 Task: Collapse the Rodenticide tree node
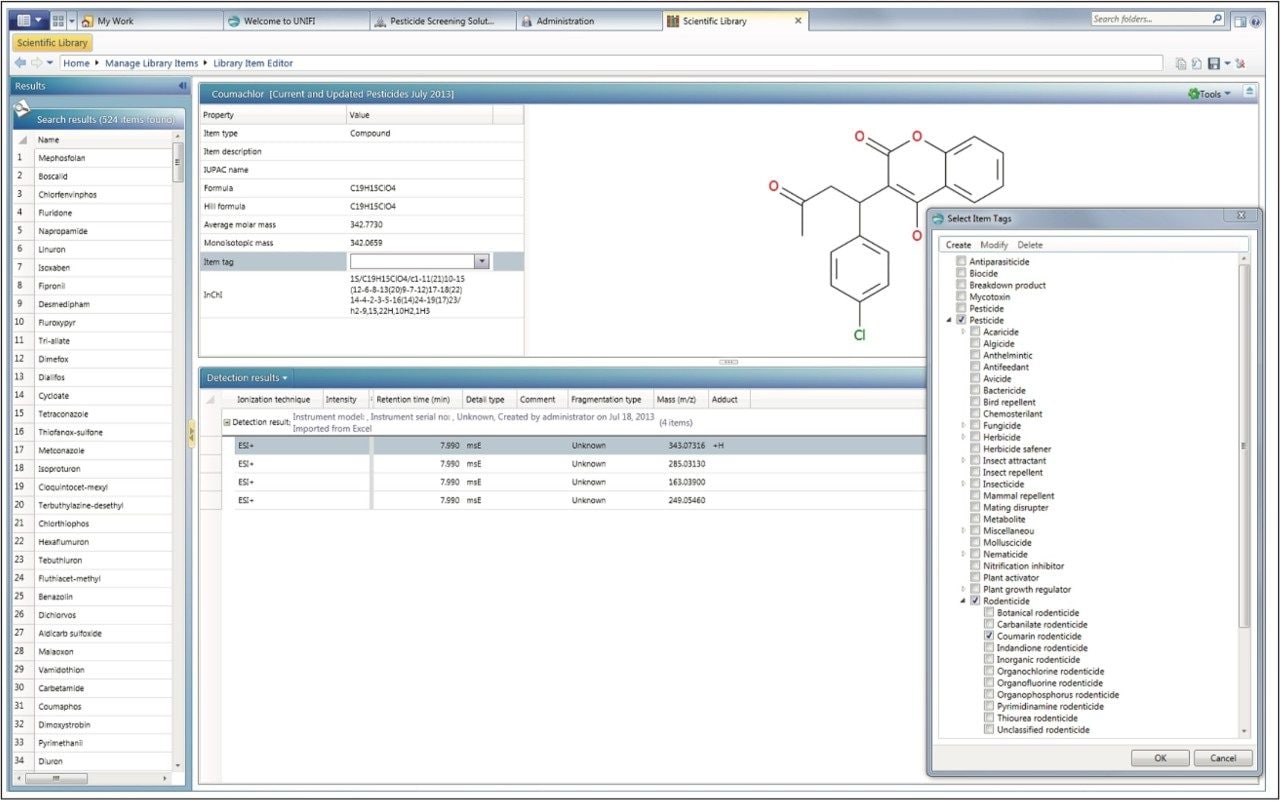pos(964,601)
